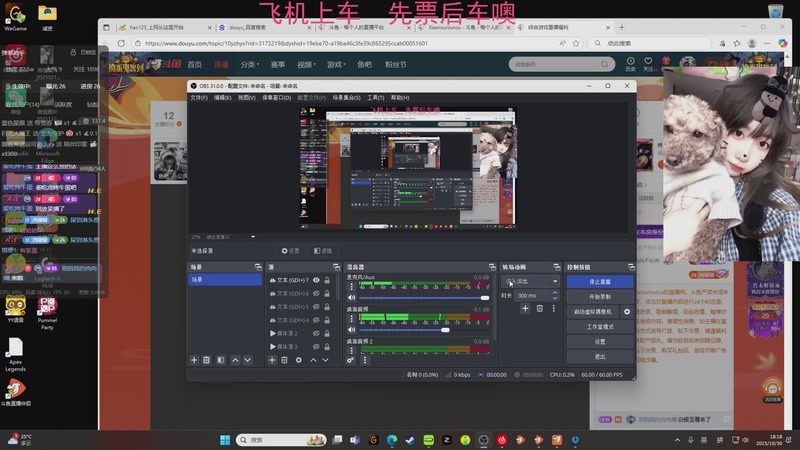Open scene filters icon in Scenes panel
Image resolution: width=800 pixels, height=450 pixels.
[221, 360]
